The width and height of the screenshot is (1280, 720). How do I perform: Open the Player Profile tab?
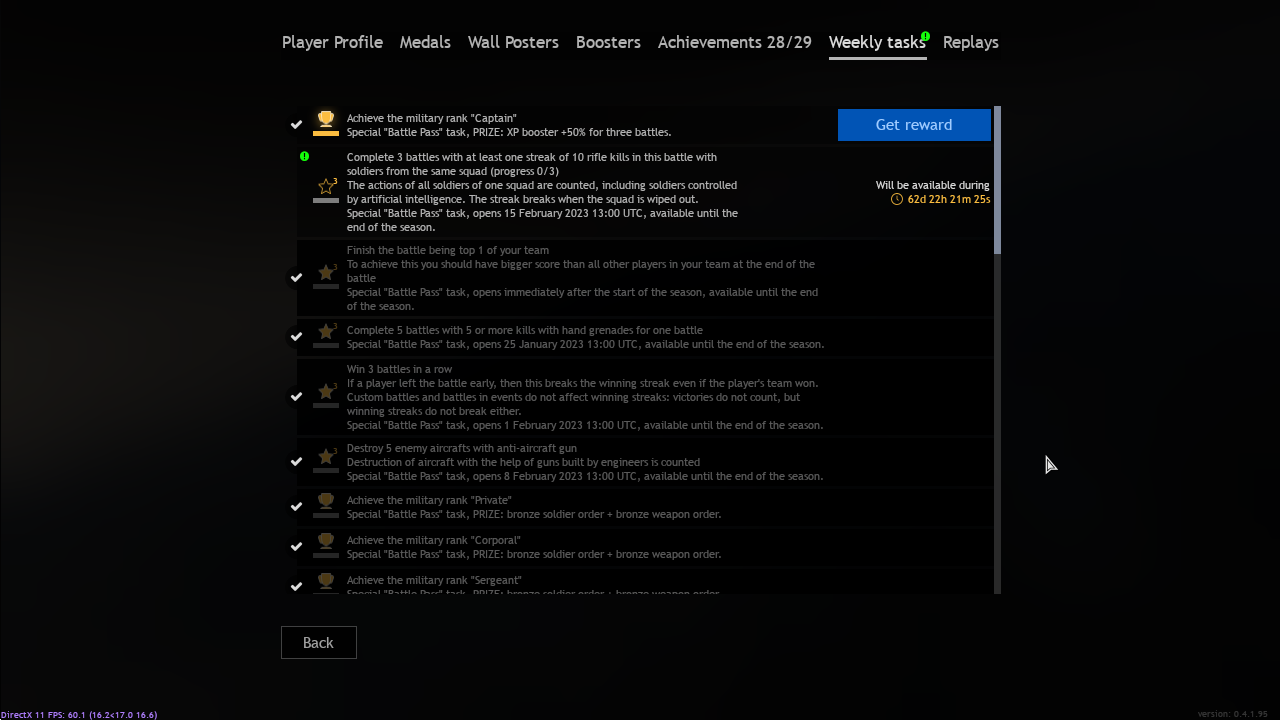(332, 42)
